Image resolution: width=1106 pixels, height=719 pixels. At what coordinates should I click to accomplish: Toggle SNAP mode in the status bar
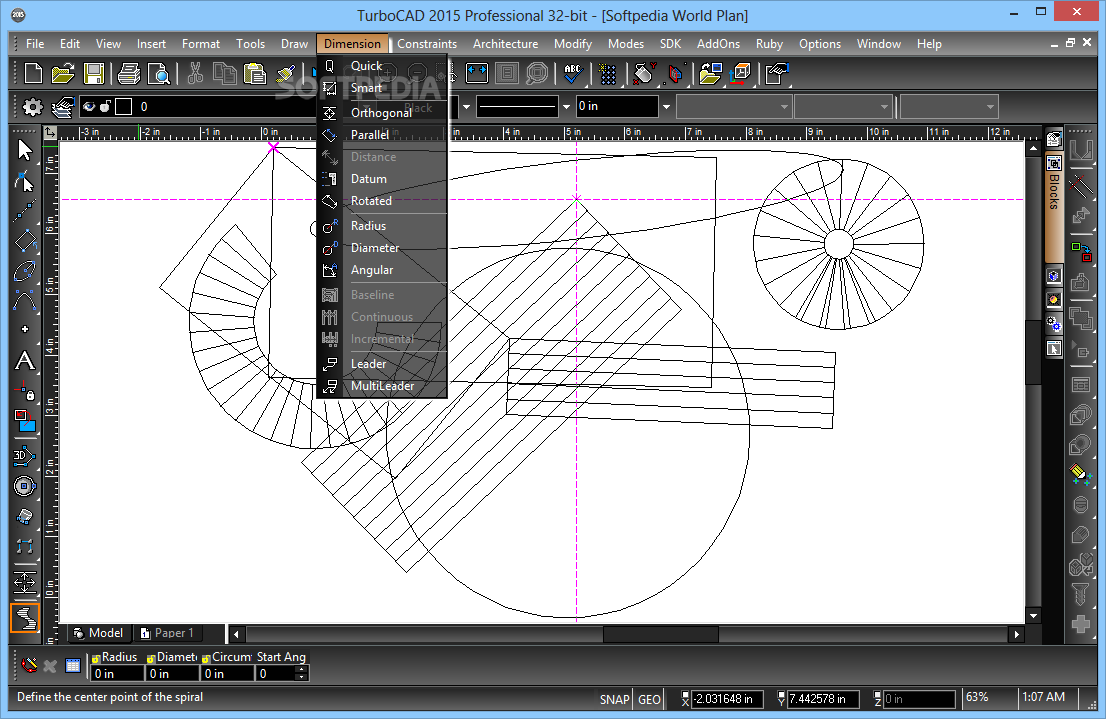(614, 699)
